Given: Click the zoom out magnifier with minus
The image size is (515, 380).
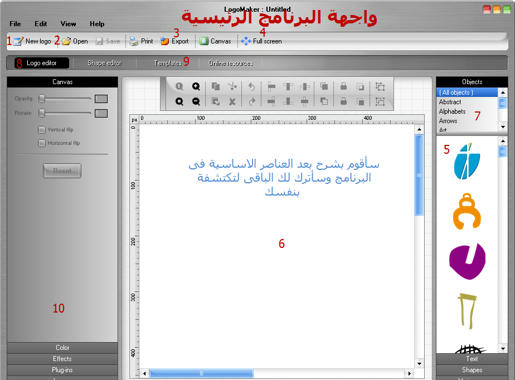Looking at the screenshot, I should [196, 101].
